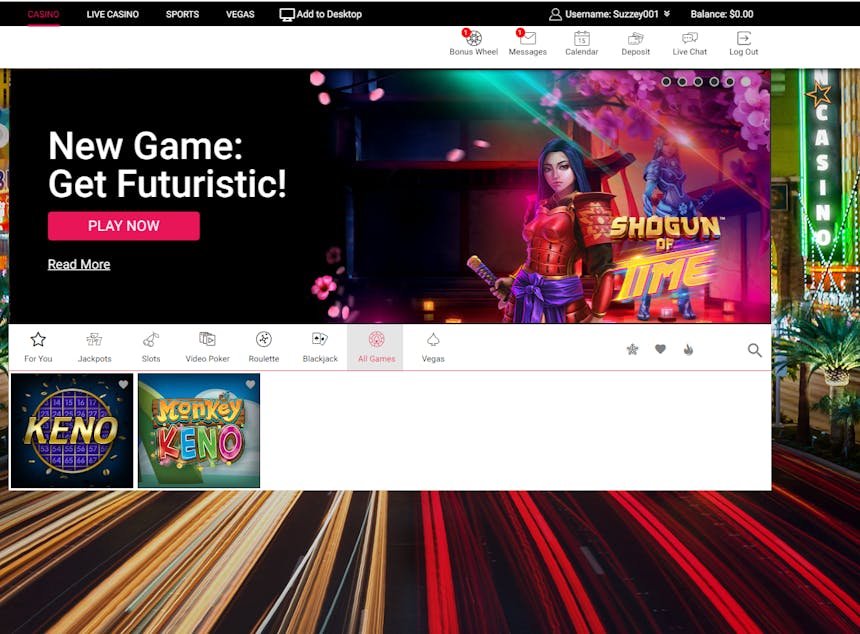
Task: Click the Shogun of Time banner logo
Action: point(665,257)
